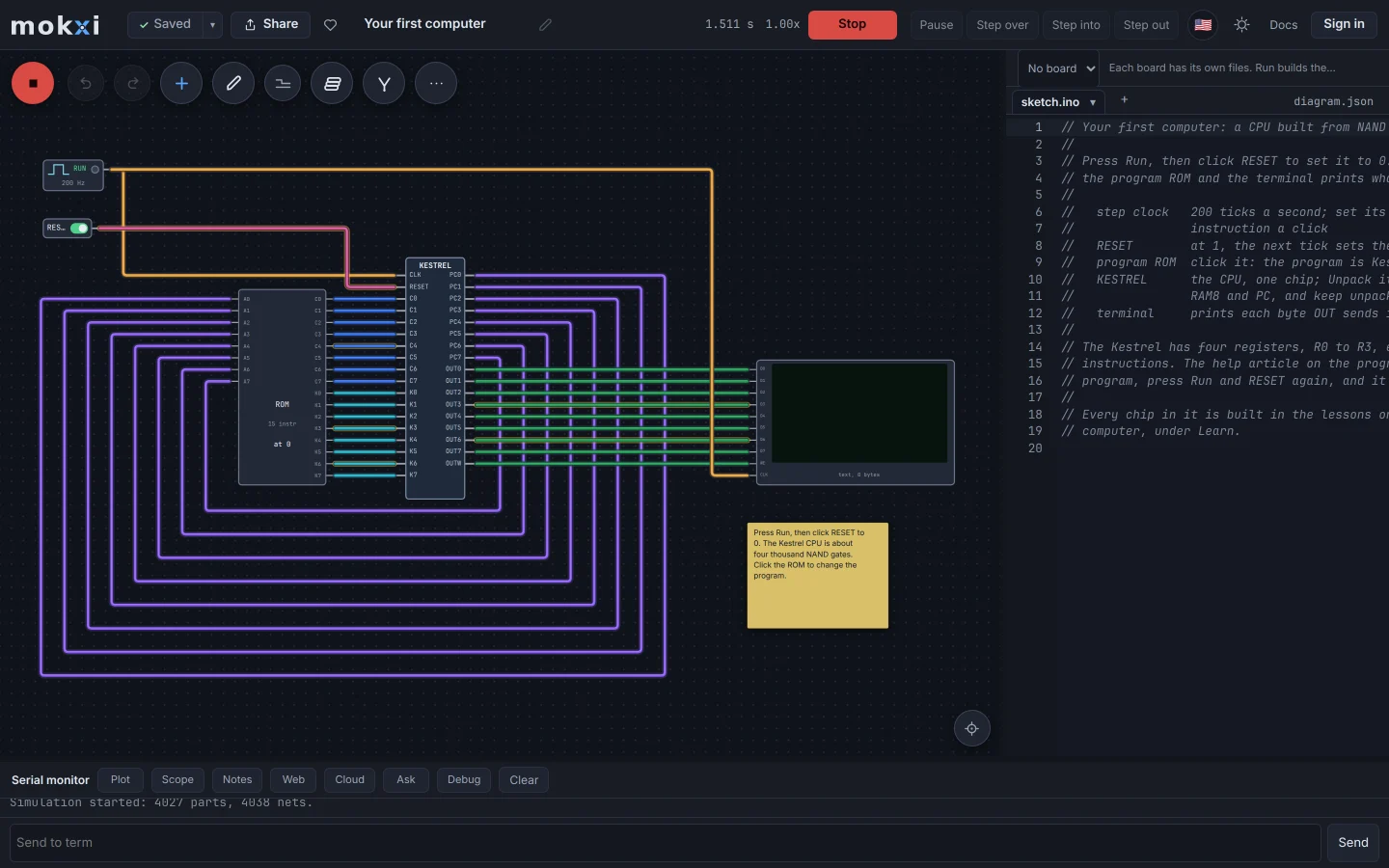Toggle light theme with the sun icon
This screenshot has height=868, width=1389.
[x=1242, y=25]
